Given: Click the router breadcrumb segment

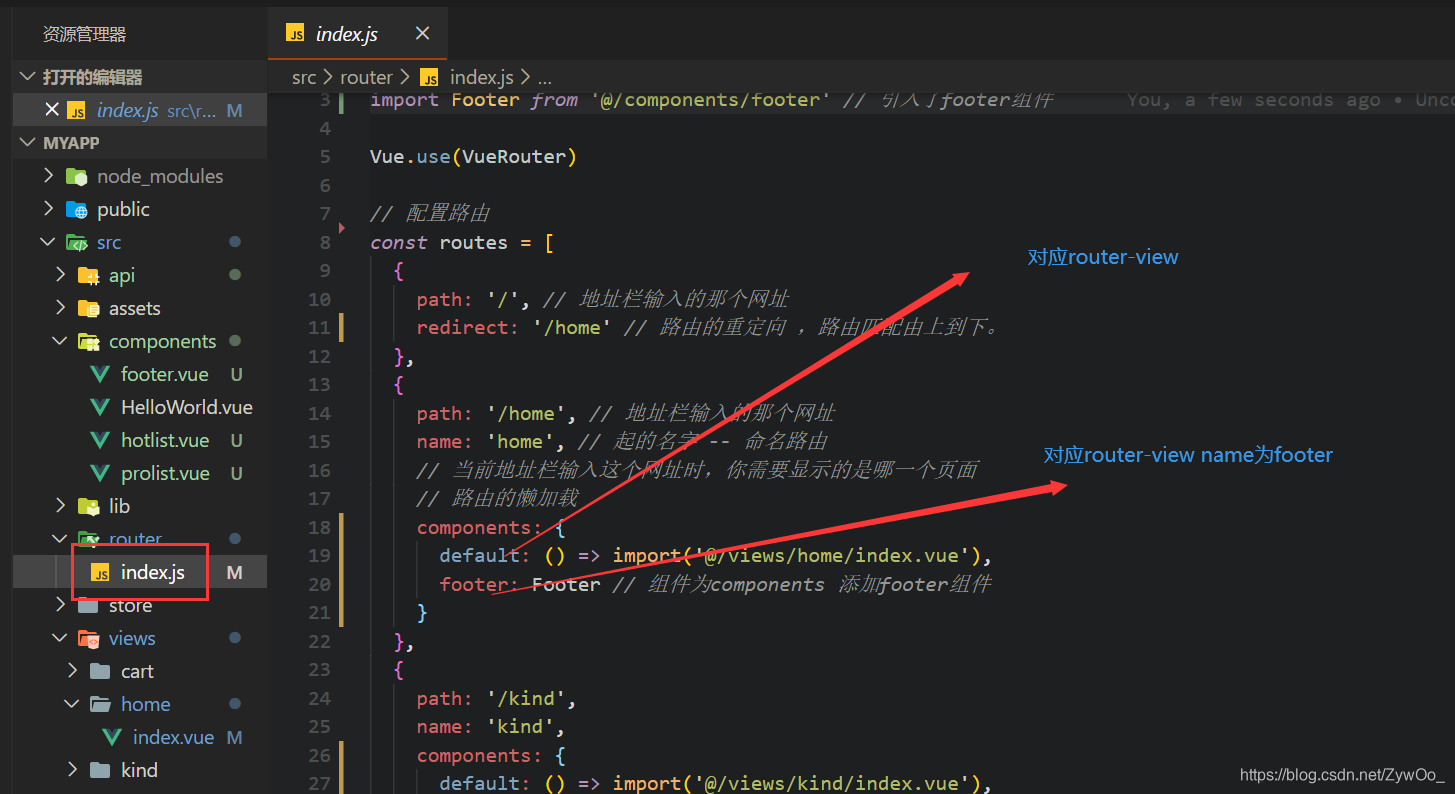Looking at the screenshot, I should tap(366, 77).
